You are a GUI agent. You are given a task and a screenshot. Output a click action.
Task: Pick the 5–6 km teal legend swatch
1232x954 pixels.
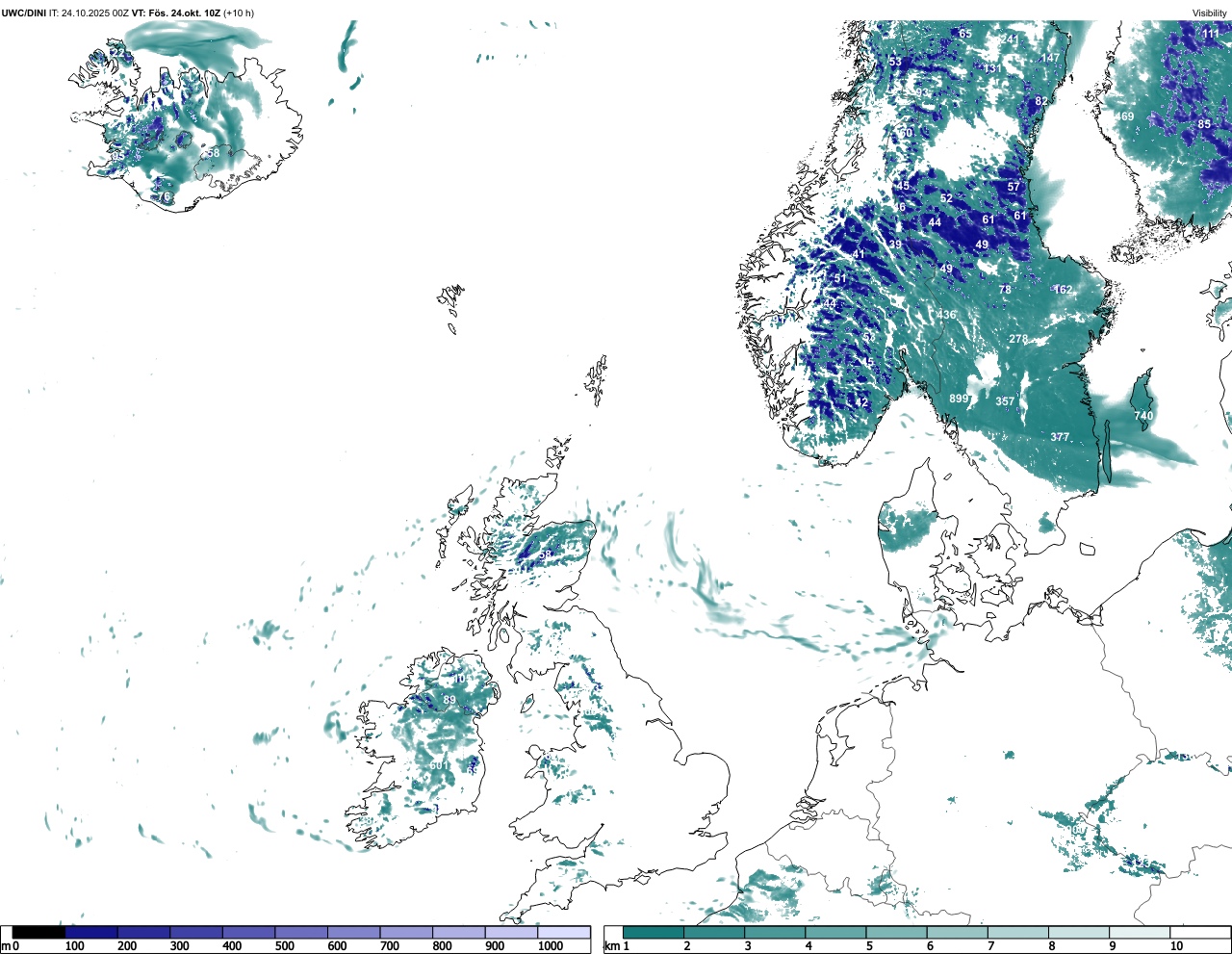[x=897, y=932]
